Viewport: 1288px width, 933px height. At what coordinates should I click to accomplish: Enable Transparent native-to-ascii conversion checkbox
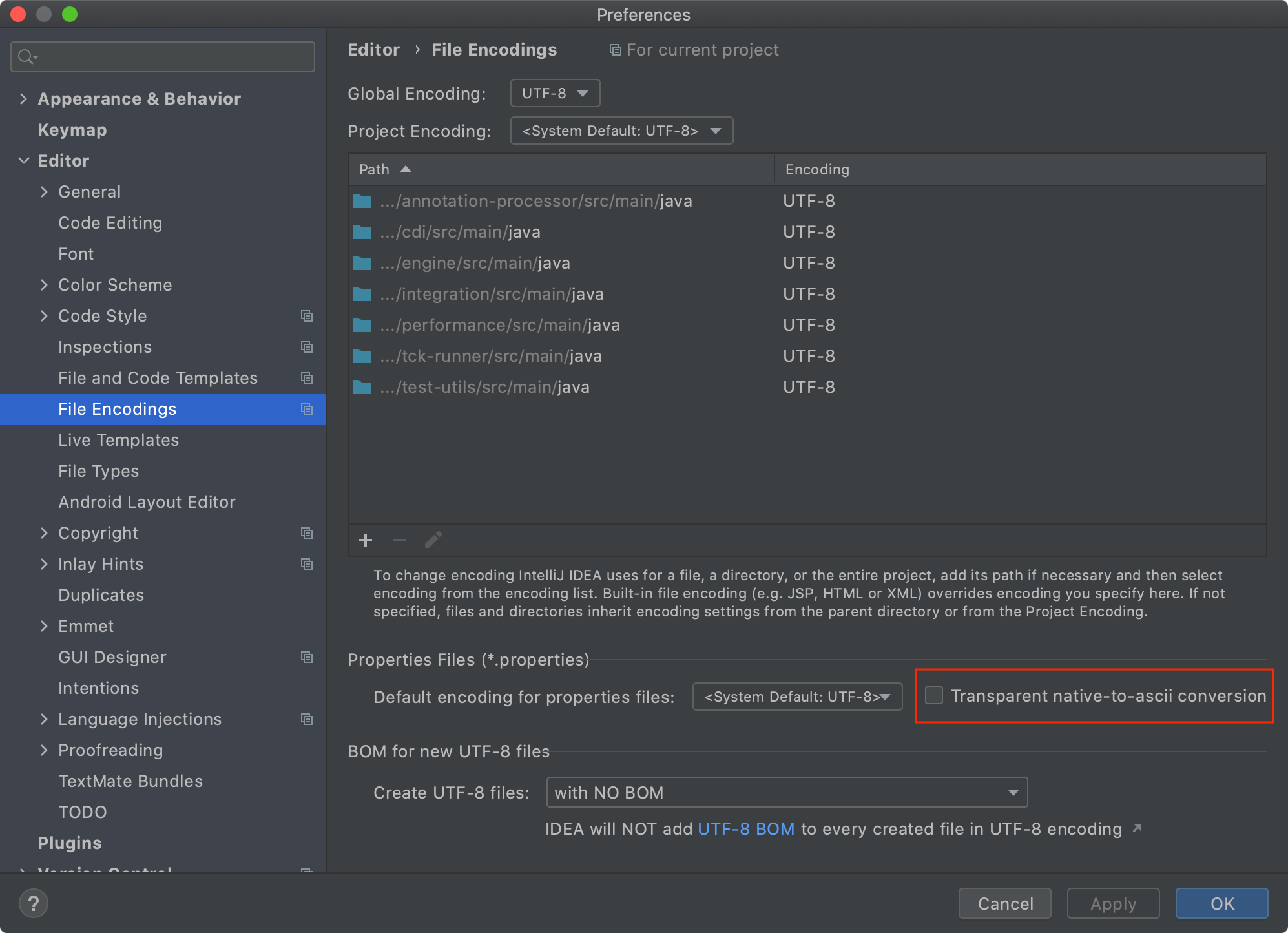(x=934, y=695)
